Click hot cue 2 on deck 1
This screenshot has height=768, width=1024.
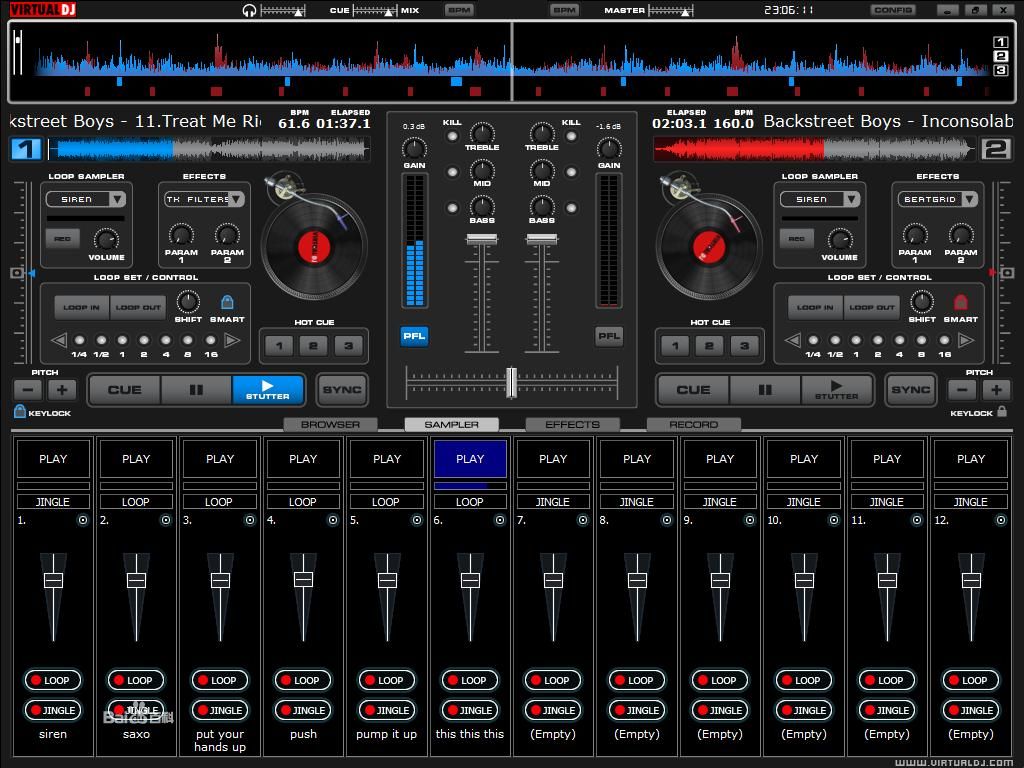(313, 345)
